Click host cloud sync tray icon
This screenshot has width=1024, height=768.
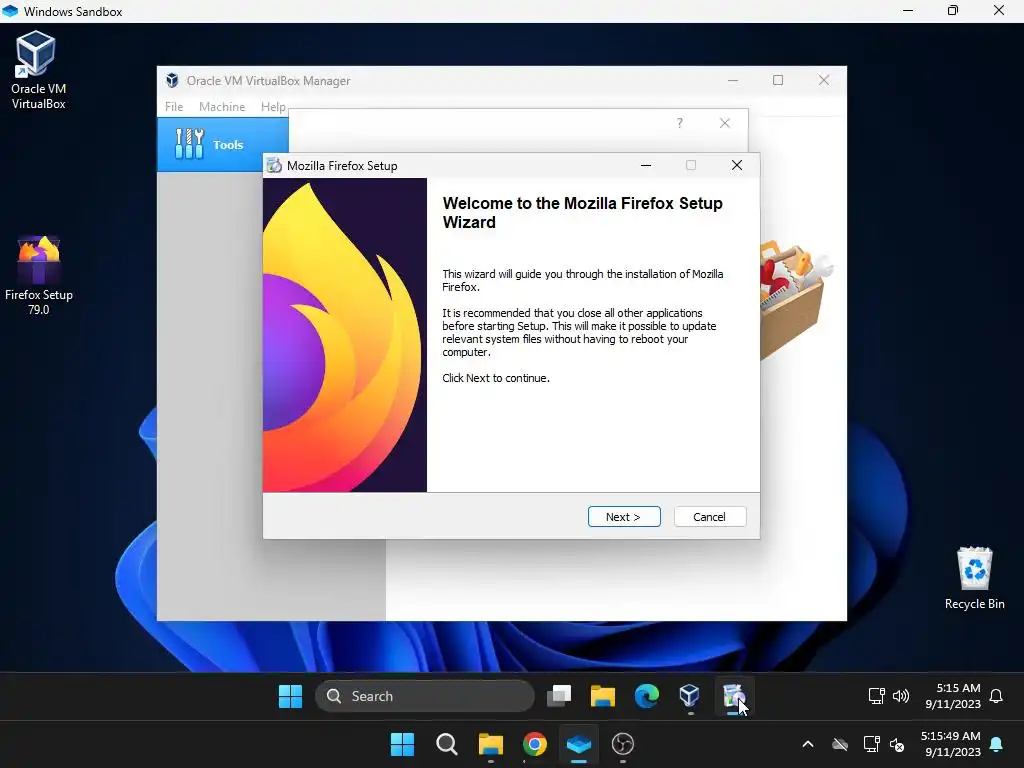click(840, 744)
